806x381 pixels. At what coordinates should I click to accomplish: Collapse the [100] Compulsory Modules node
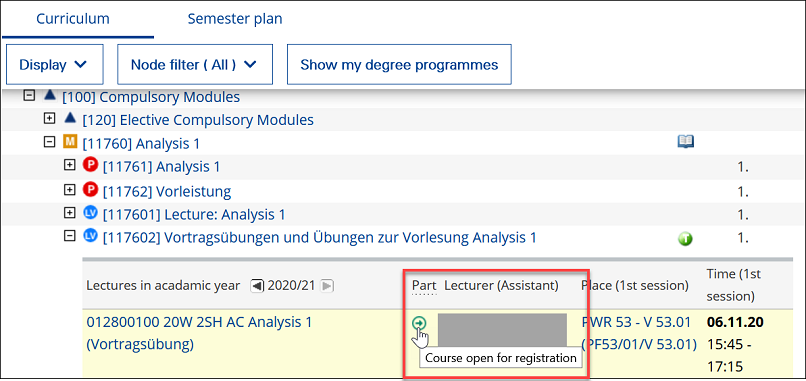click(x=29, y=95)
